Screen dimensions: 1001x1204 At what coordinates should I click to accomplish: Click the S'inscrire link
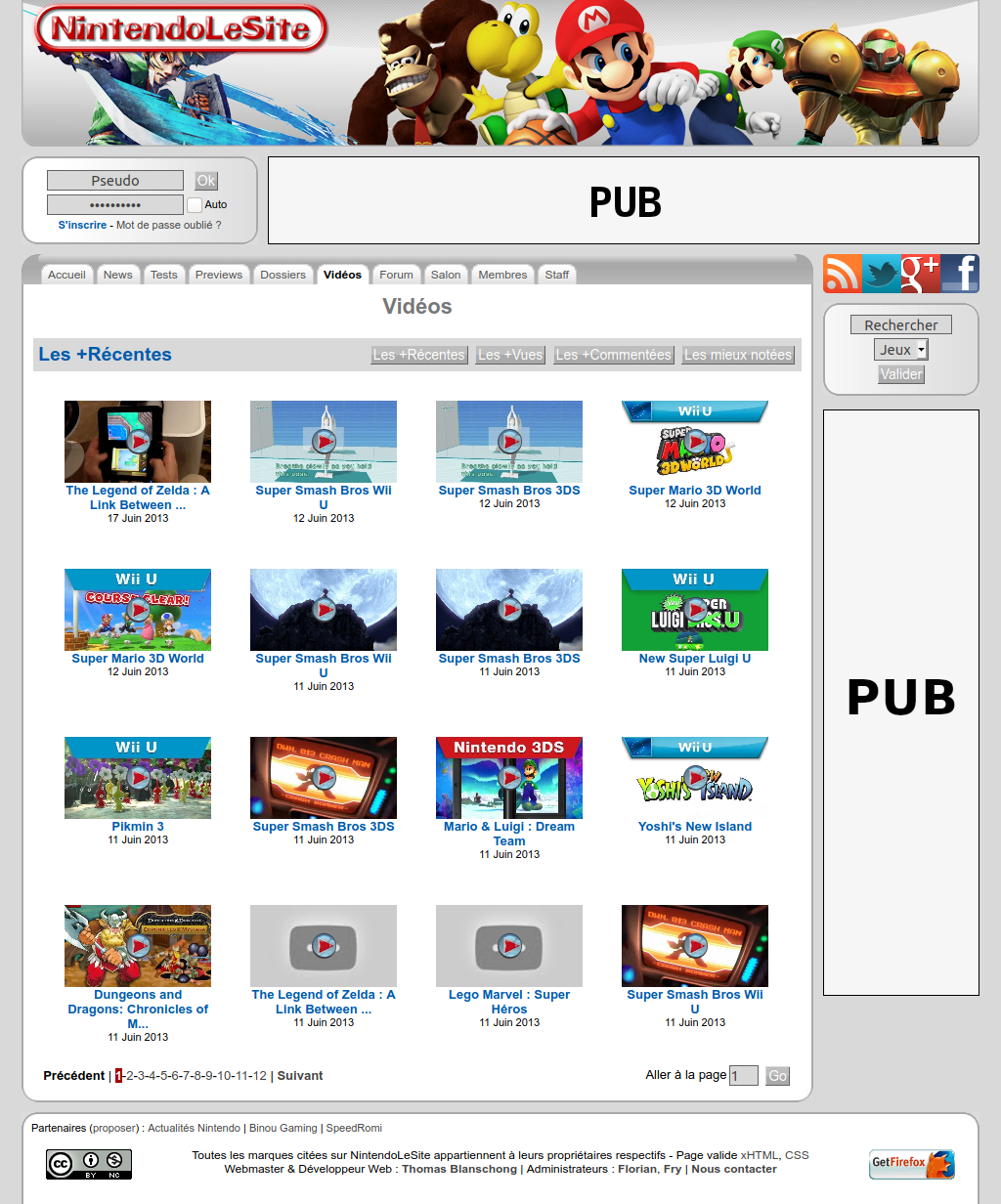click(x=82, y=225)
